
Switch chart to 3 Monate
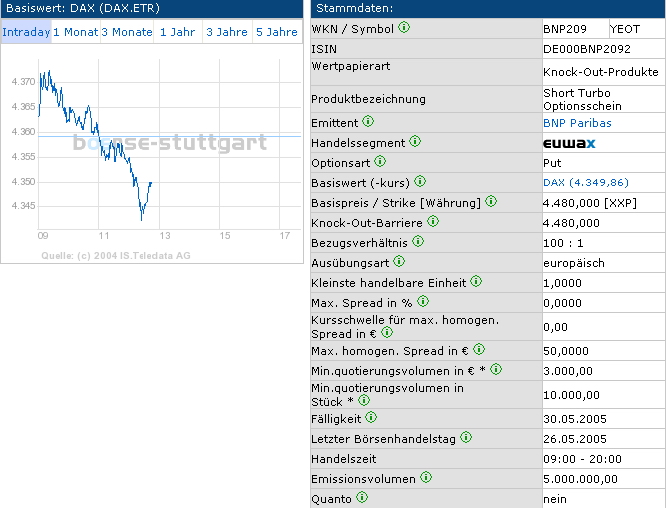pyautogui.click(x=127, y=32)
